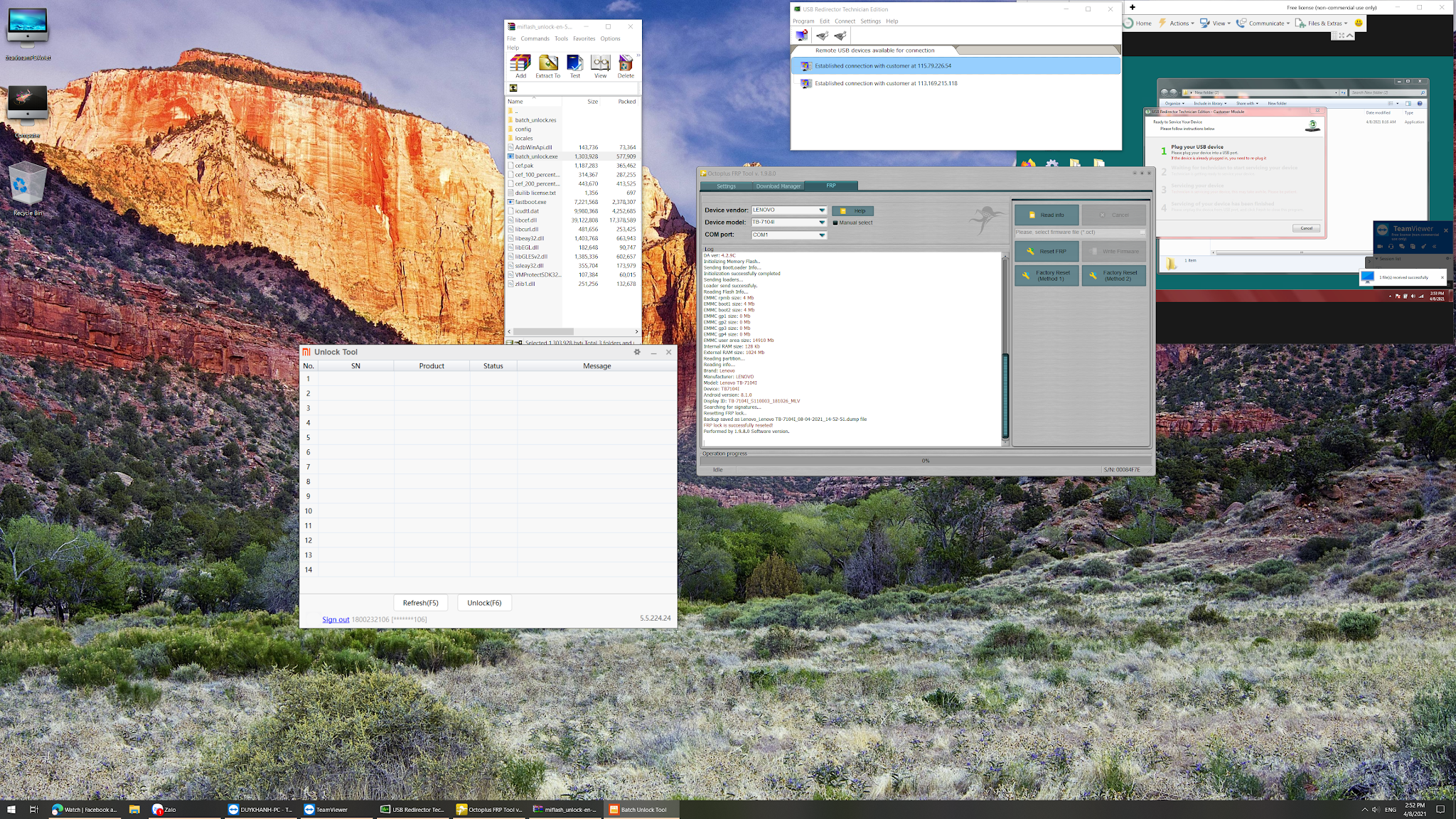Click the TeamViewer feedback smiley icon
The height and width of the screenshot is (819, 1456).
click(x=1359, y=23)
